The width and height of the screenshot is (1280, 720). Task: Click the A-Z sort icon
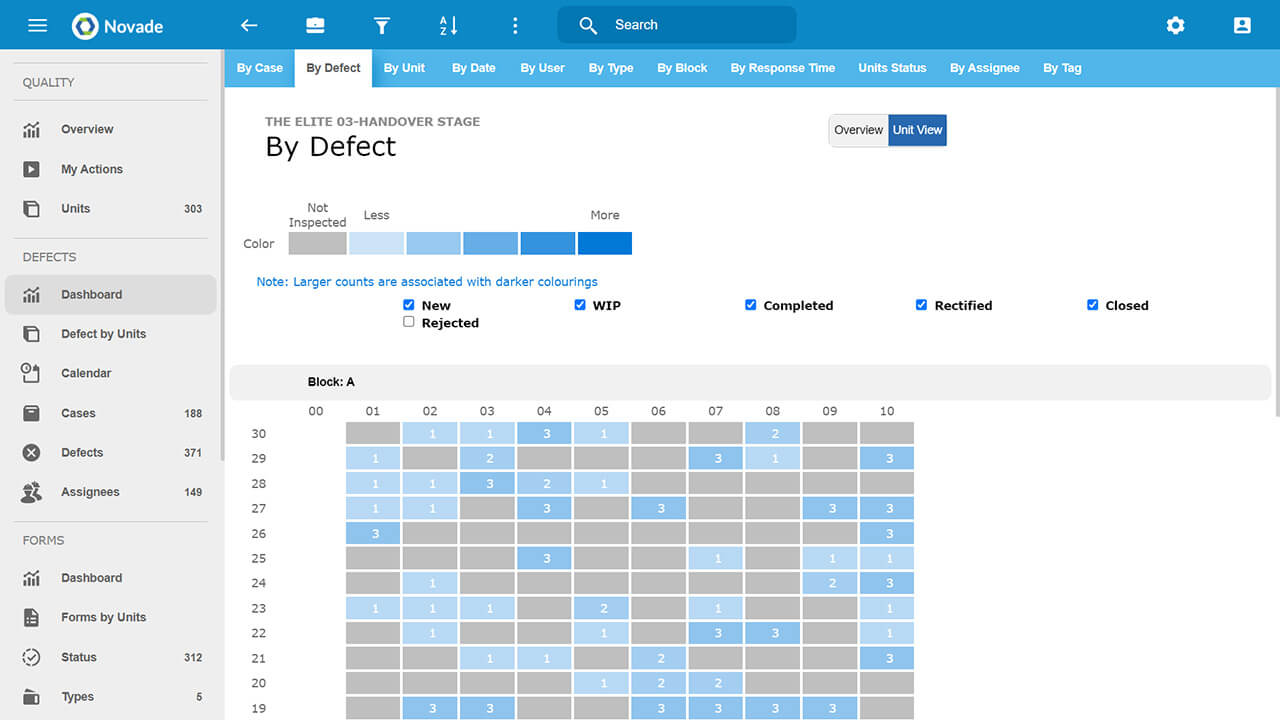[448, 26]
